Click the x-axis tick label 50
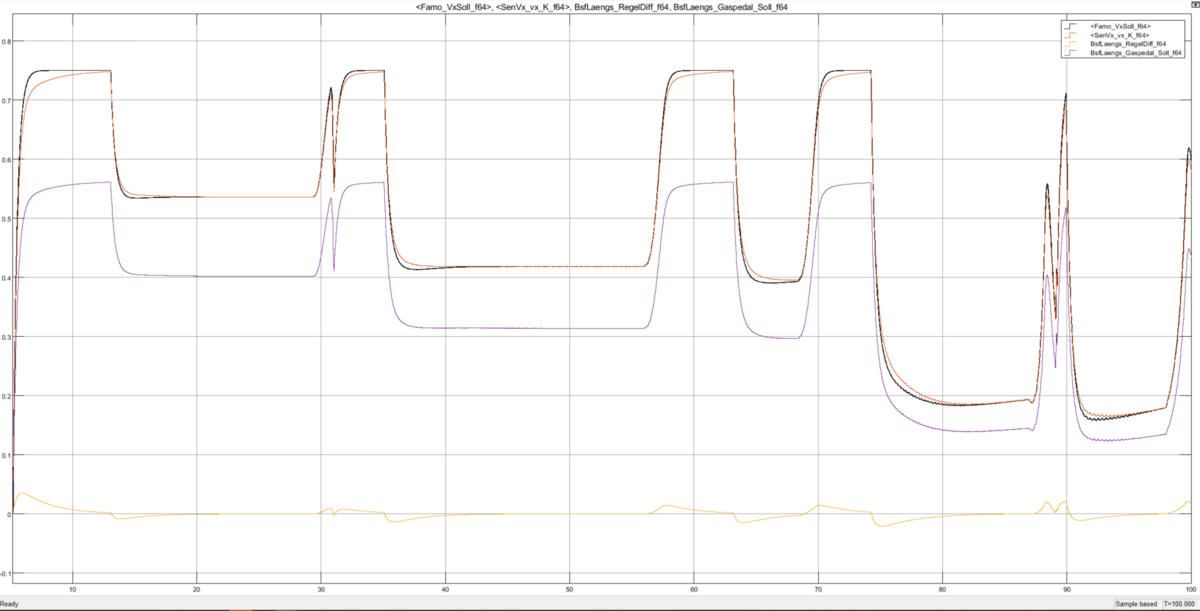Viewport: 1200px width, 611px height. pos(569,590)
